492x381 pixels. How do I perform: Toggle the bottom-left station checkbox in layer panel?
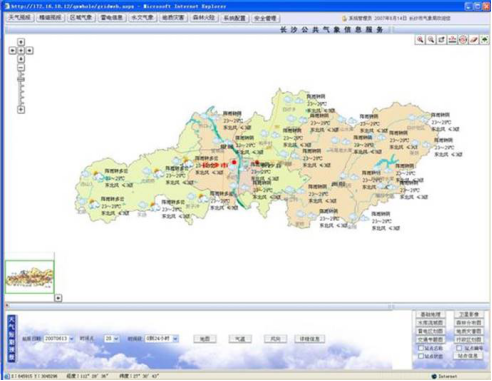point(421,356)
